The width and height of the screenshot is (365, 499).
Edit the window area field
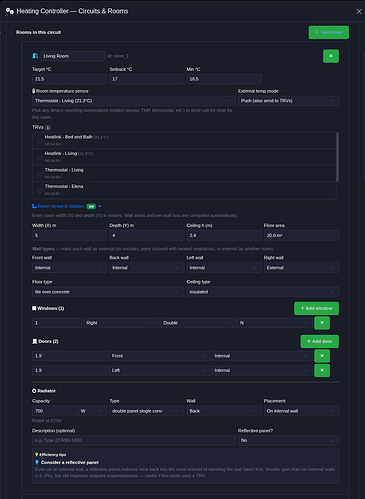coord(57,323)
